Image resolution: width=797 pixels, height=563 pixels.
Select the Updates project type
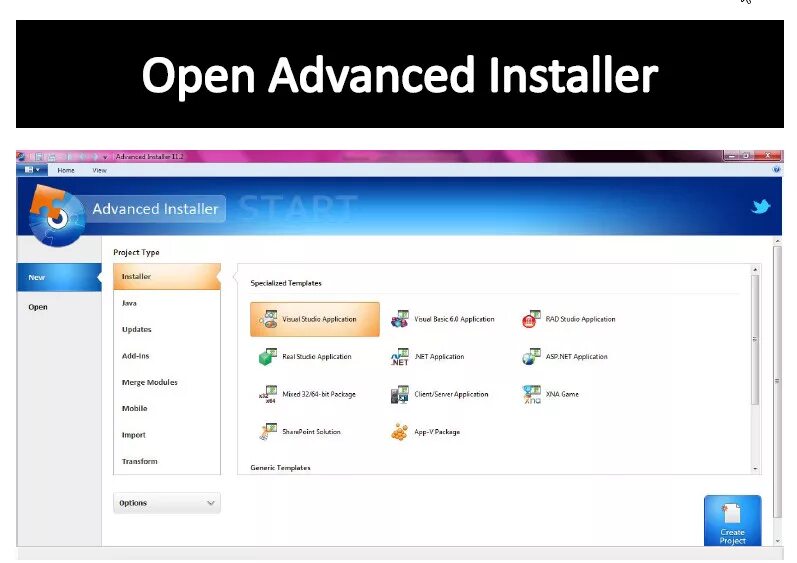pyautogui.click(x=167, y=330)
